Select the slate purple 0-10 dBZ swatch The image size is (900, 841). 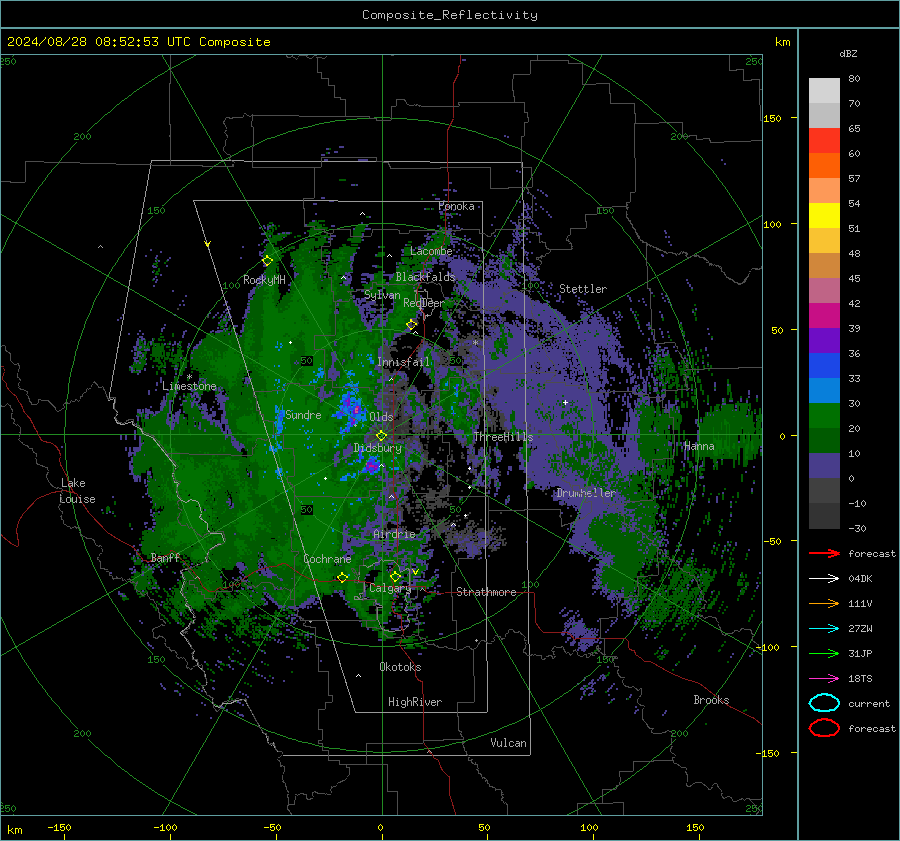824,466
